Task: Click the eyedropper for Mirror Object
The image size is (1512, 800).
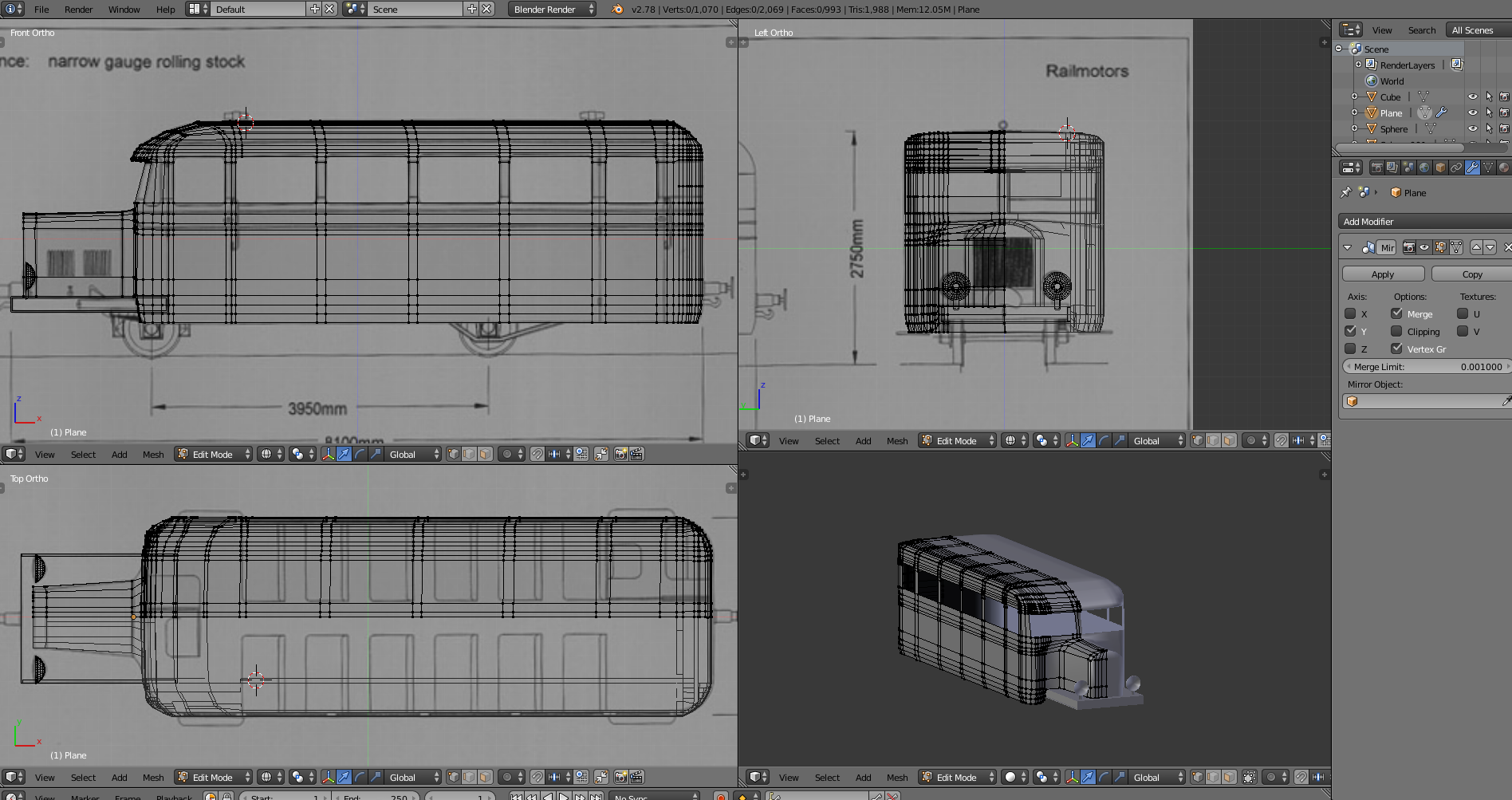Action: click(1506, 401)
